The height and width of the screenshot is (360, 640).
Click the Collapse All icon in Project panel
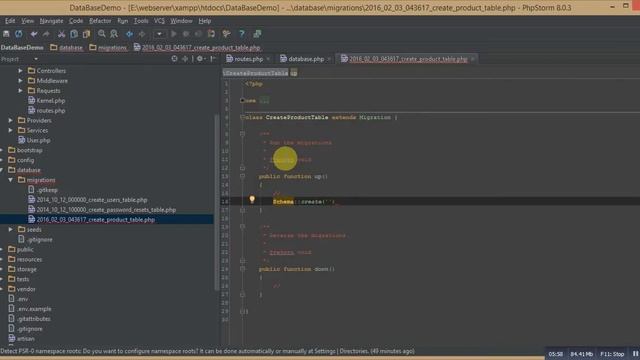point(185,59)
